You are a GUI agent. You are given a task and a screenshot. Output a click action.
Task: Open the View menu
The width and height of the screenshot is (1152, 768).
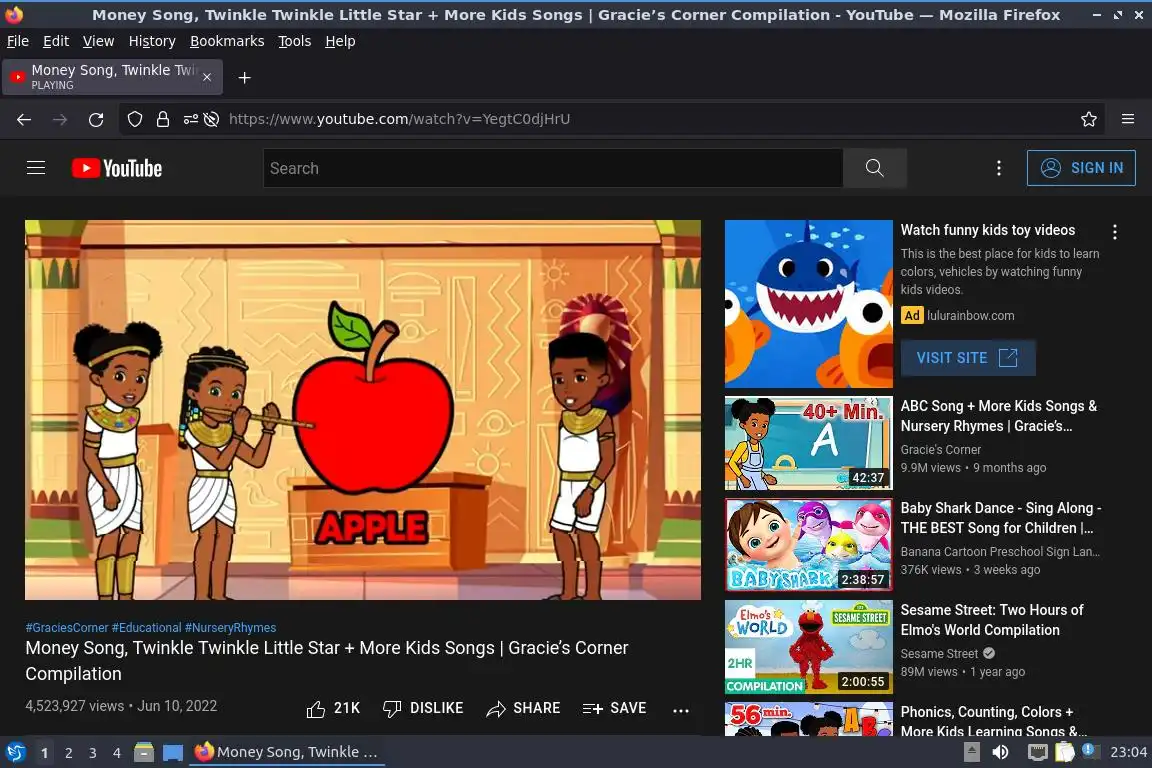[98, 41]
